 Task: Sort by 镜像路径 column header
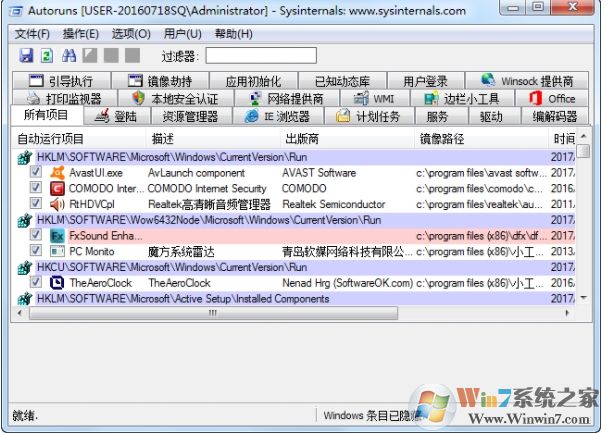click(481, 138)
